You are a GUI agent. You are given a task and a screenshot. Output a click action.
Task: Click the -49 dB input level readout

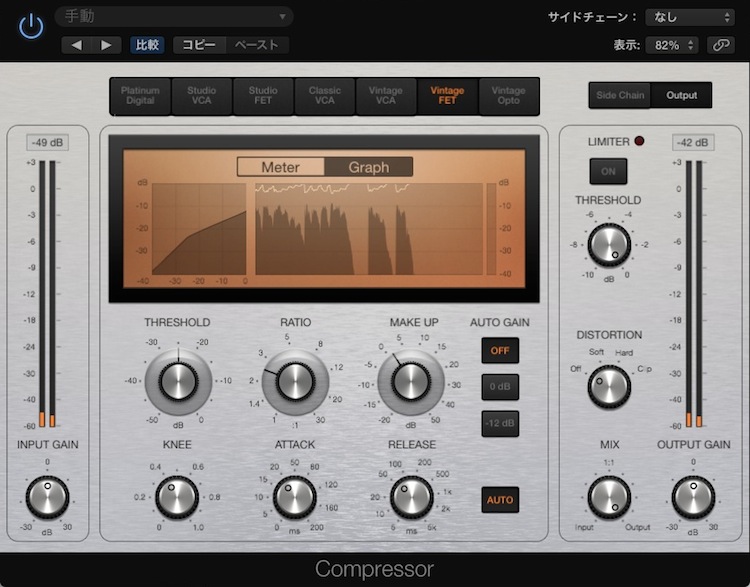[47, 143]
